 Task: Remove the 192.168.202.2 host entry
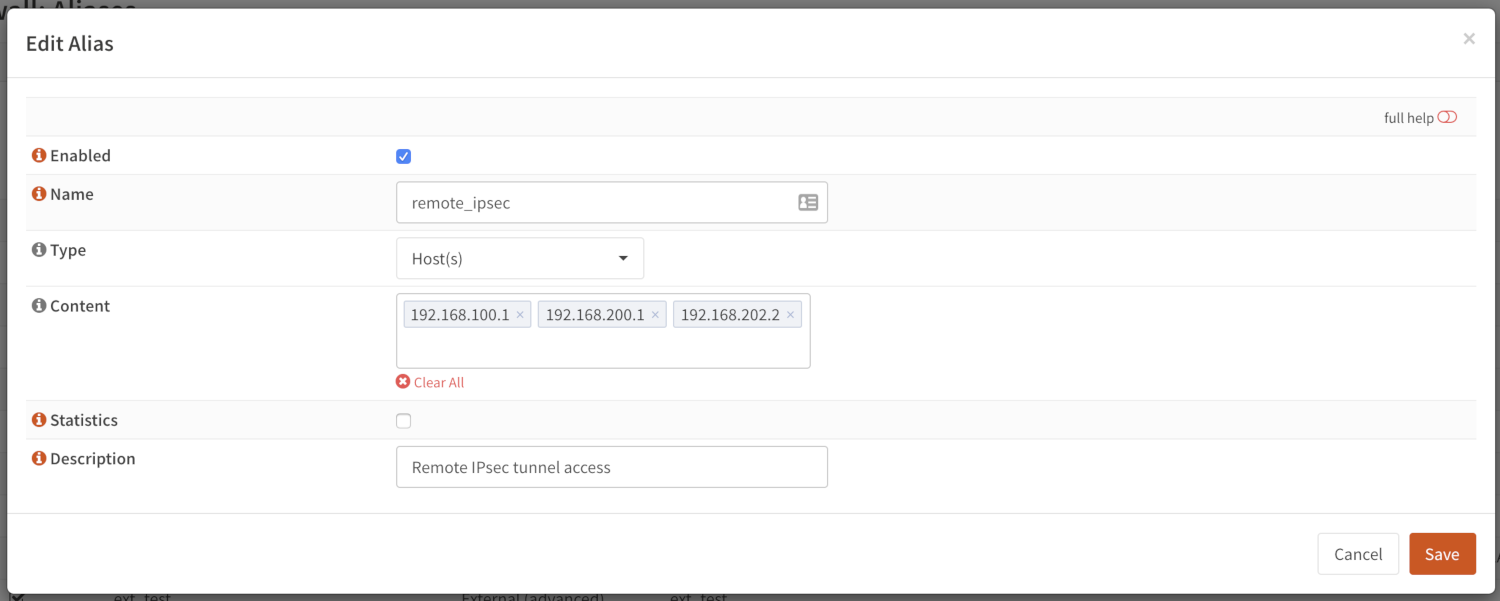pyautogui.click(x=790, y=315)
